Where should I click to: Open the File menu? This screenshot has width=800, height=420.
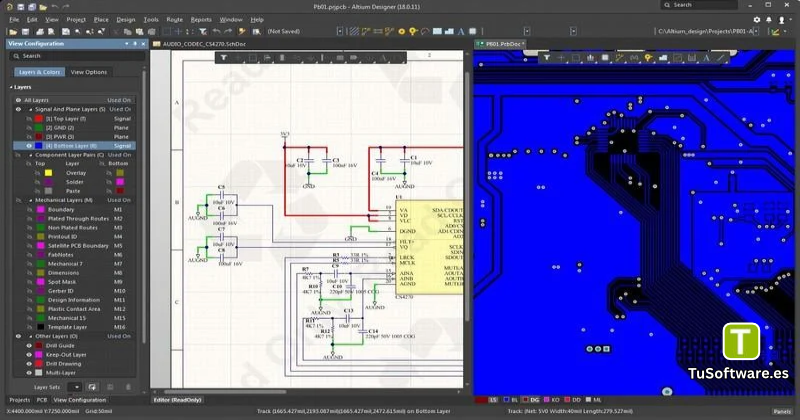coord(14,19)
